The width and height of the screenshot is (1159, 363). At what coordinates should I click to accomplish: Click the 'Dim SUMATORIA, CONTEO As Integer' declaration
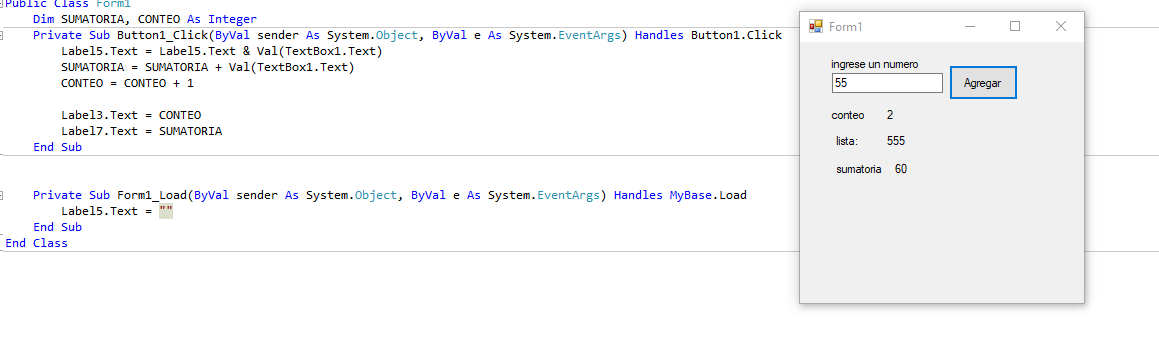click(x=145, y=19)
